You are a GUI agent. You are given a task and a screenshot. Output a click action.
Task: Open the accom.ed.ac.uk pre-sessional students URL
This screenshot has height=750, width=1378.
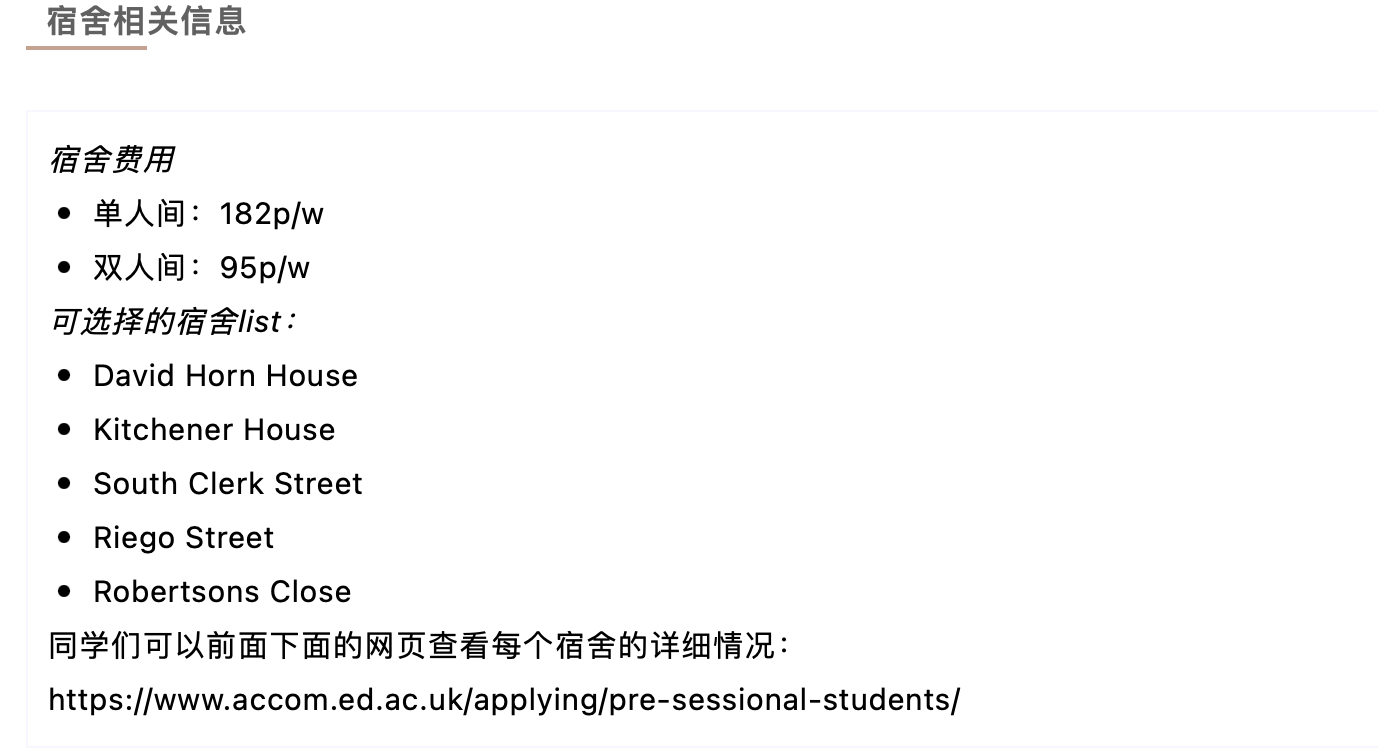(504, 700)
